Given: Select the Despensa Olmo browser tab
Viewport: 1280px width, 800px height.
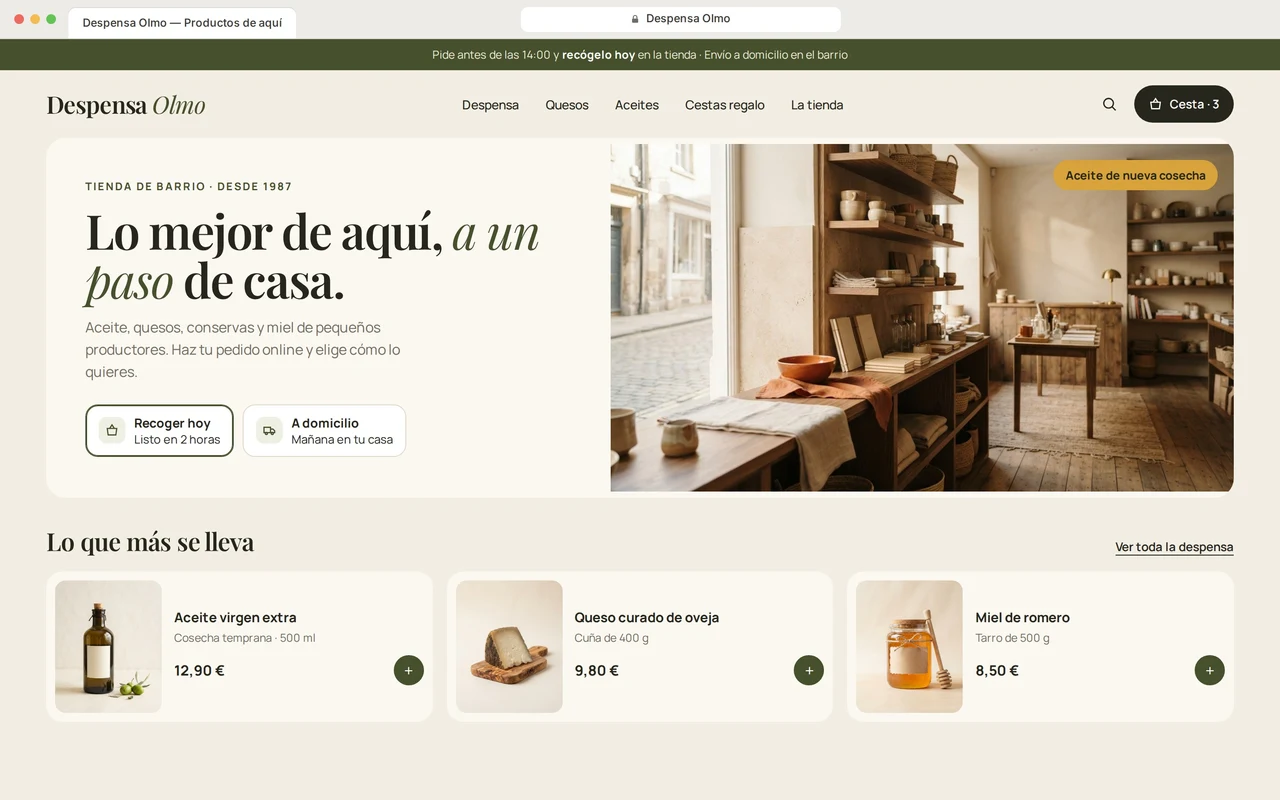Looking at the screenshot, I should (182, 23).
